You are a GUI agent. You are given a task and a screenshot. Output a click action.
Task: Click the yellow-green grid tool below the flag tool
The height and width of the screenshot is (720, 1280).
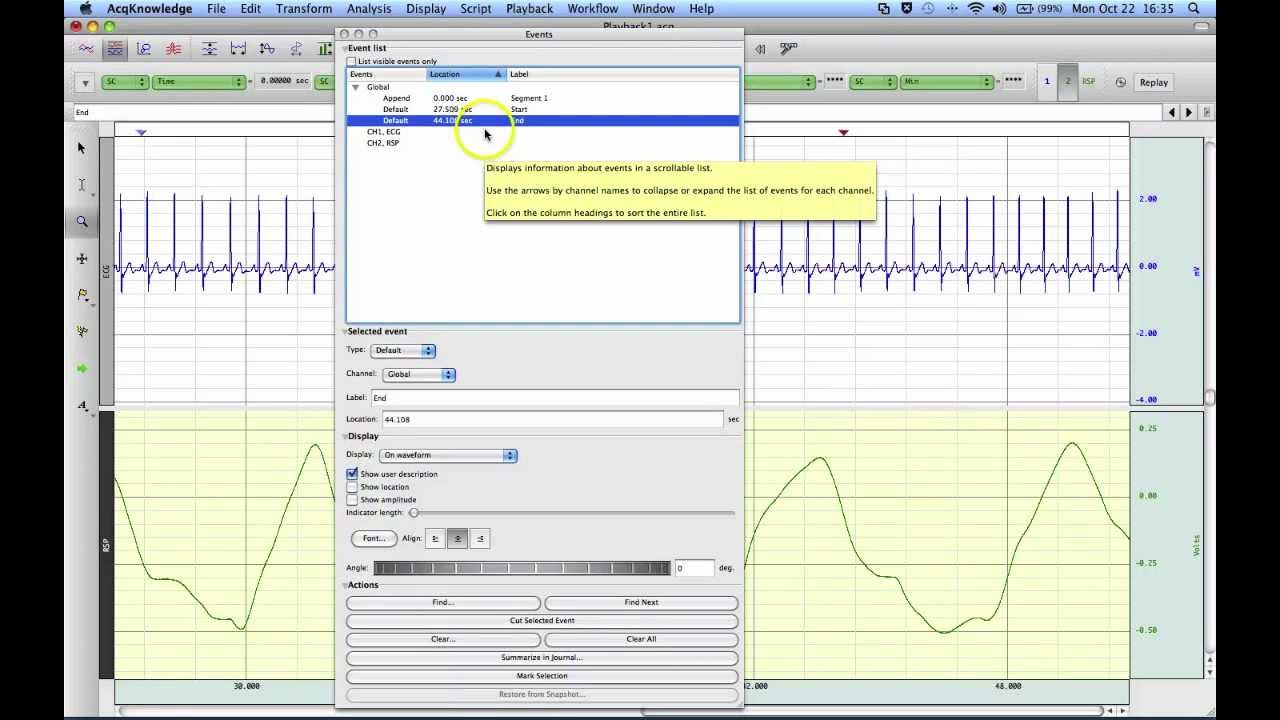pos(82,332)
